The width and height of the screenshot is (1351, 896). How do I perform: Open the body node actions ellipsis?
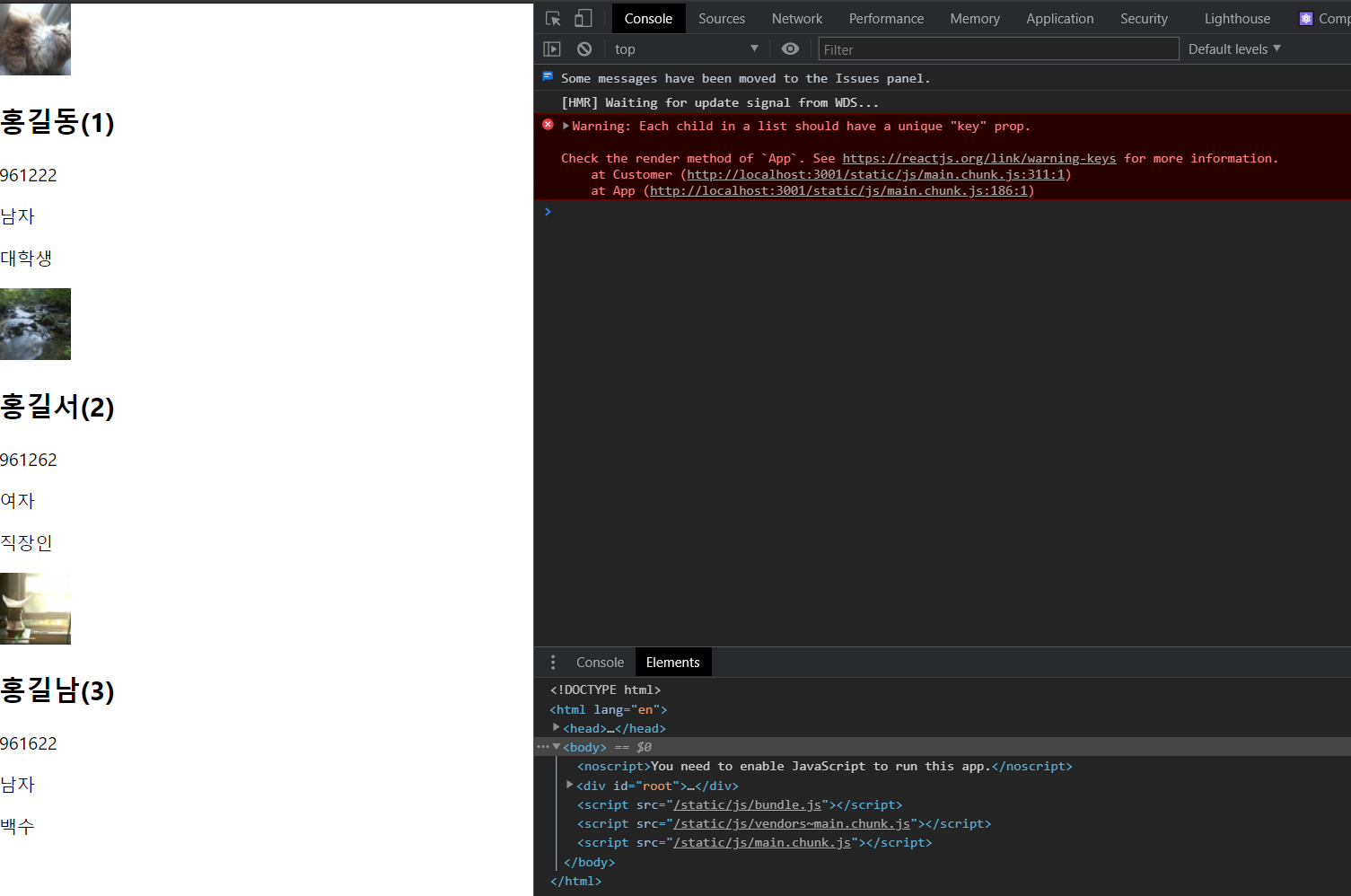(542, 747)
